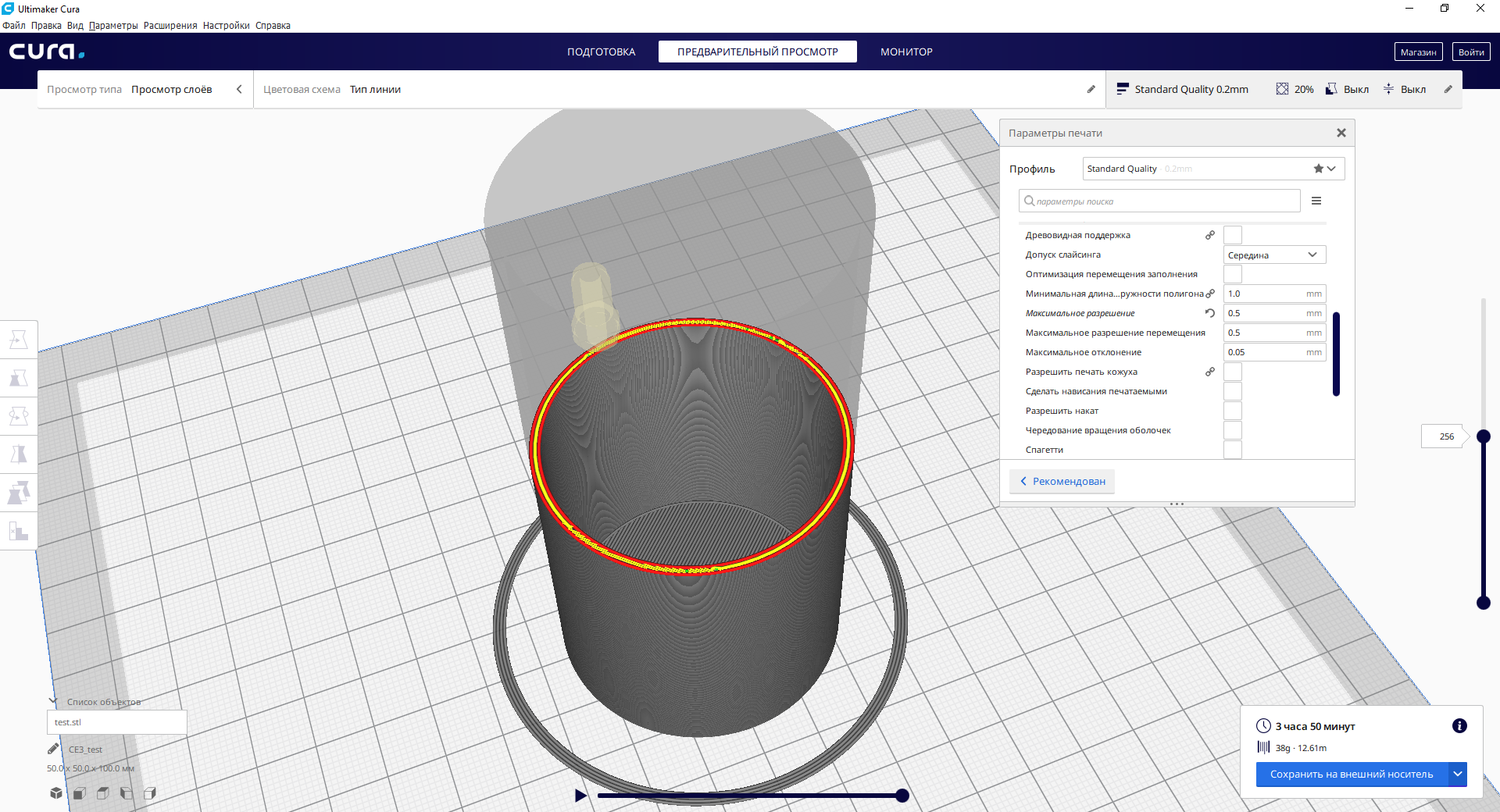Click the print info icon beside time estimate
The image size is (1500, 812).
[x=1459, y=726]
